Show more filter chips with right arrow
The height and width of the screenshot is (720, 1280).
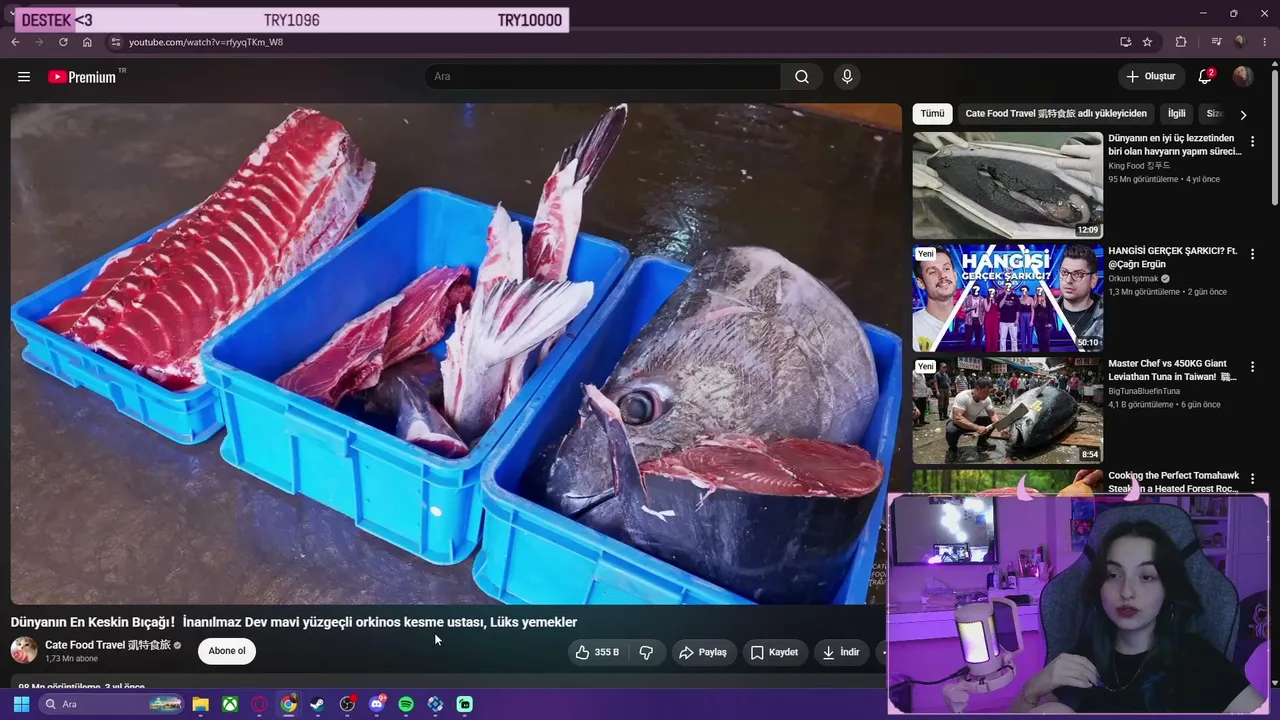tap(1243, 115)
